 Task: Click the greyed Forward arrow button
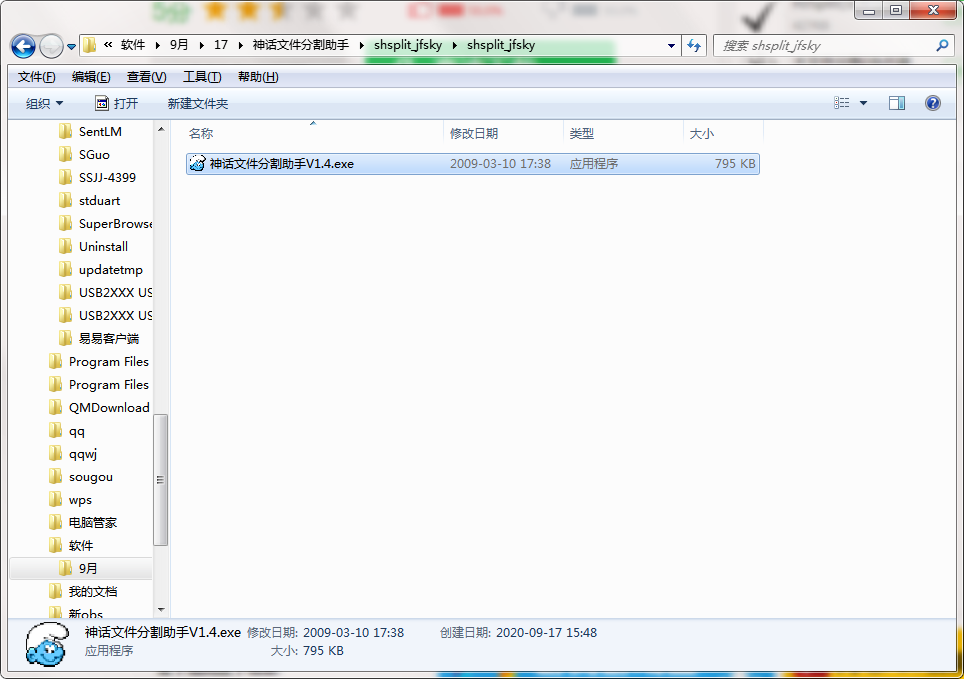tap(51, 46)
